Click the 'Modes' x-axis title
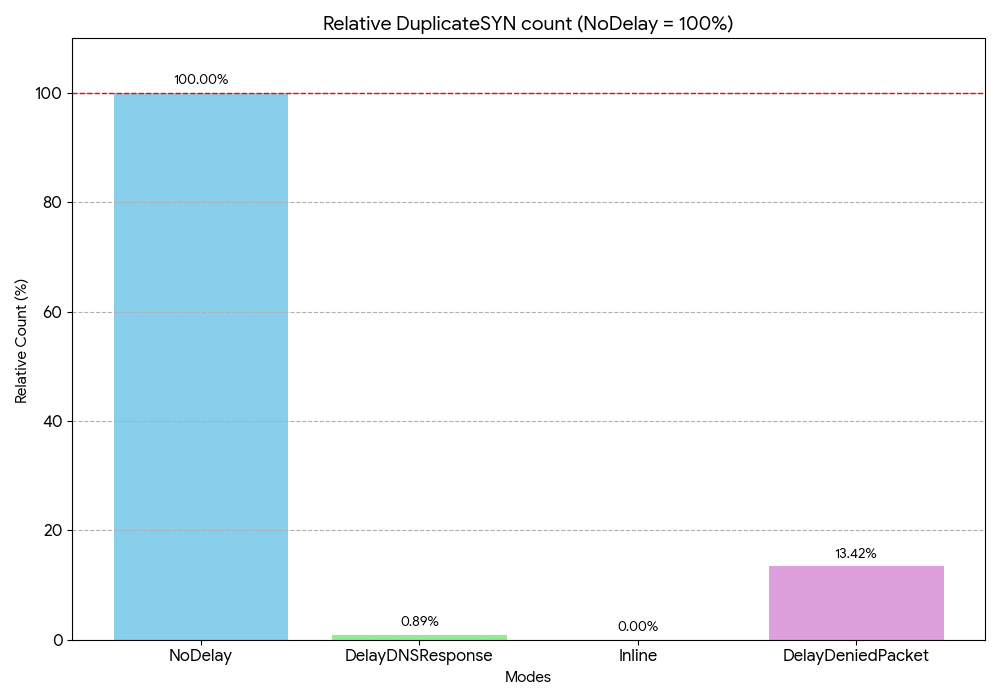The height and width of the screenshot is (700, 1000). coord(528,677)
